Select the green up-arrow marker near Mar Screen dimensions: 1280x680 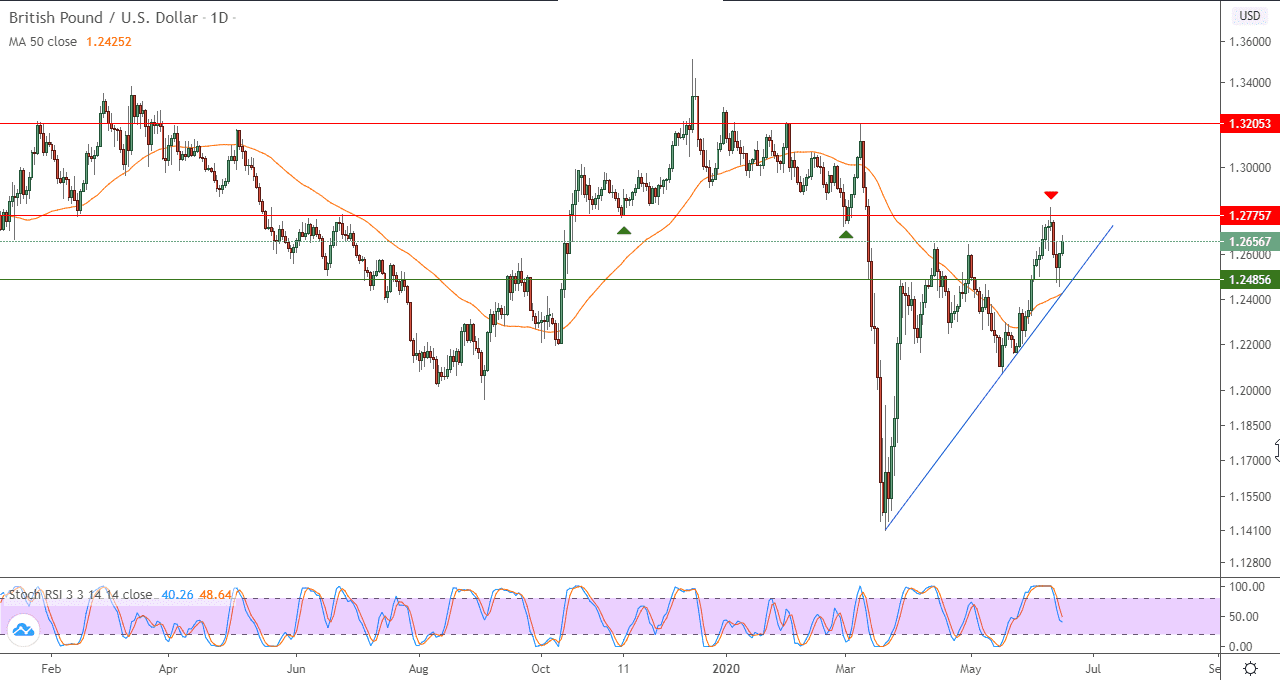tap(846, 234)
